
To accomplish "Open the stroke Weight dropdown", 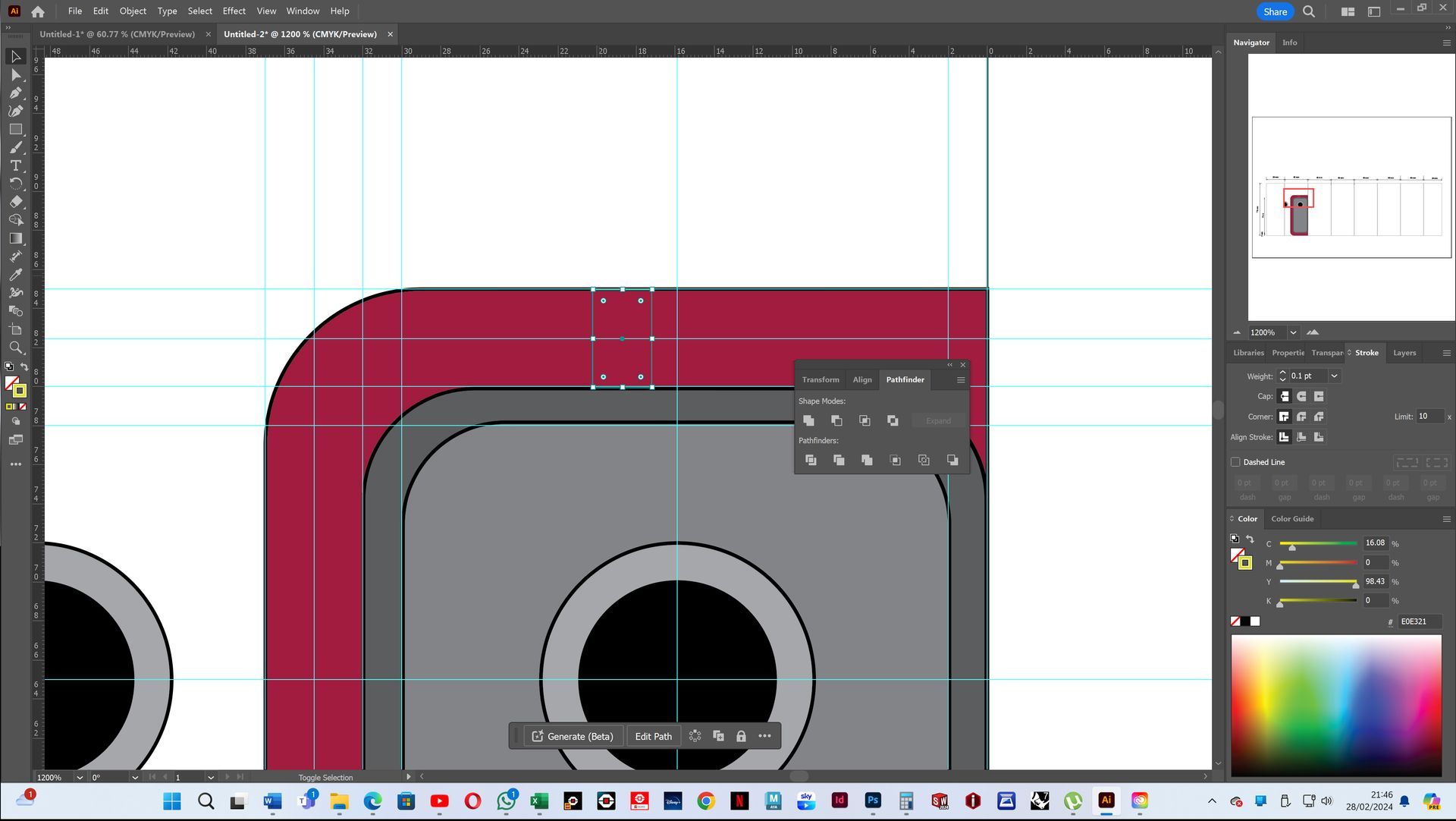I will [x=1334, y=376].
